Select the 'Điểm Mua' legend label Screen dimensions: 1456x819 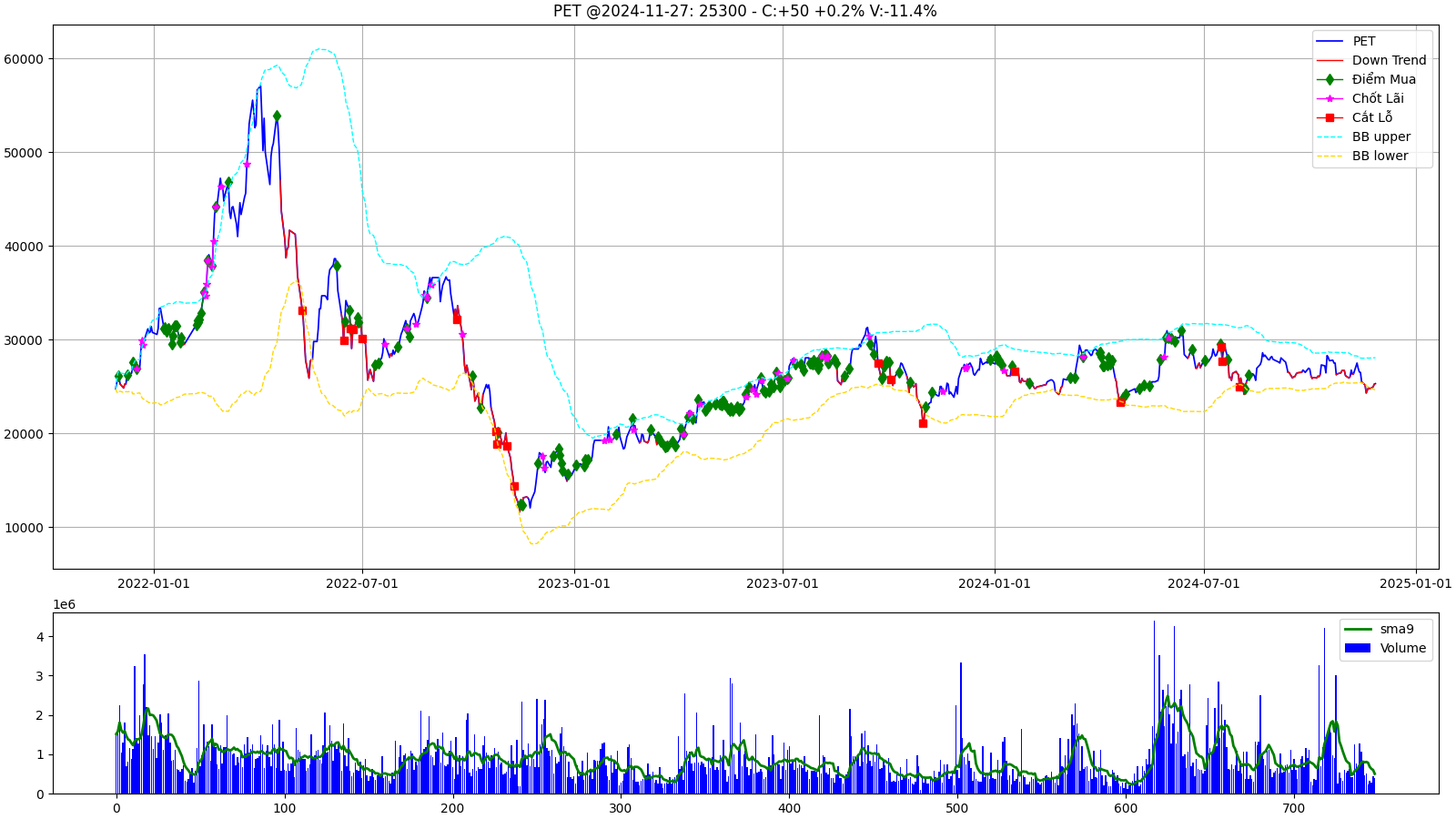(x=1384, y=79)
